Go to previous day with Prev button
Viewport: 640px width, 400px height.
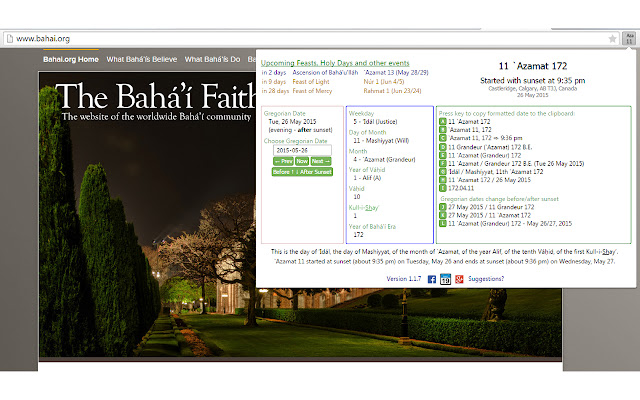coord(283,161)
